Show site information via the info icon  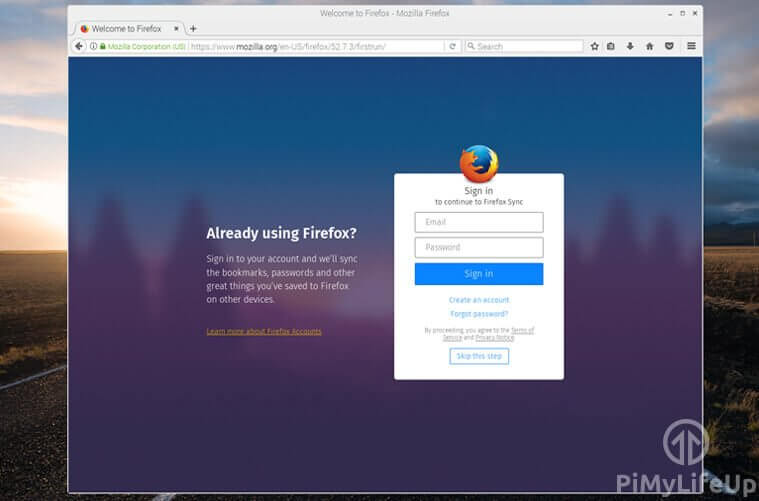pos(93,46)
